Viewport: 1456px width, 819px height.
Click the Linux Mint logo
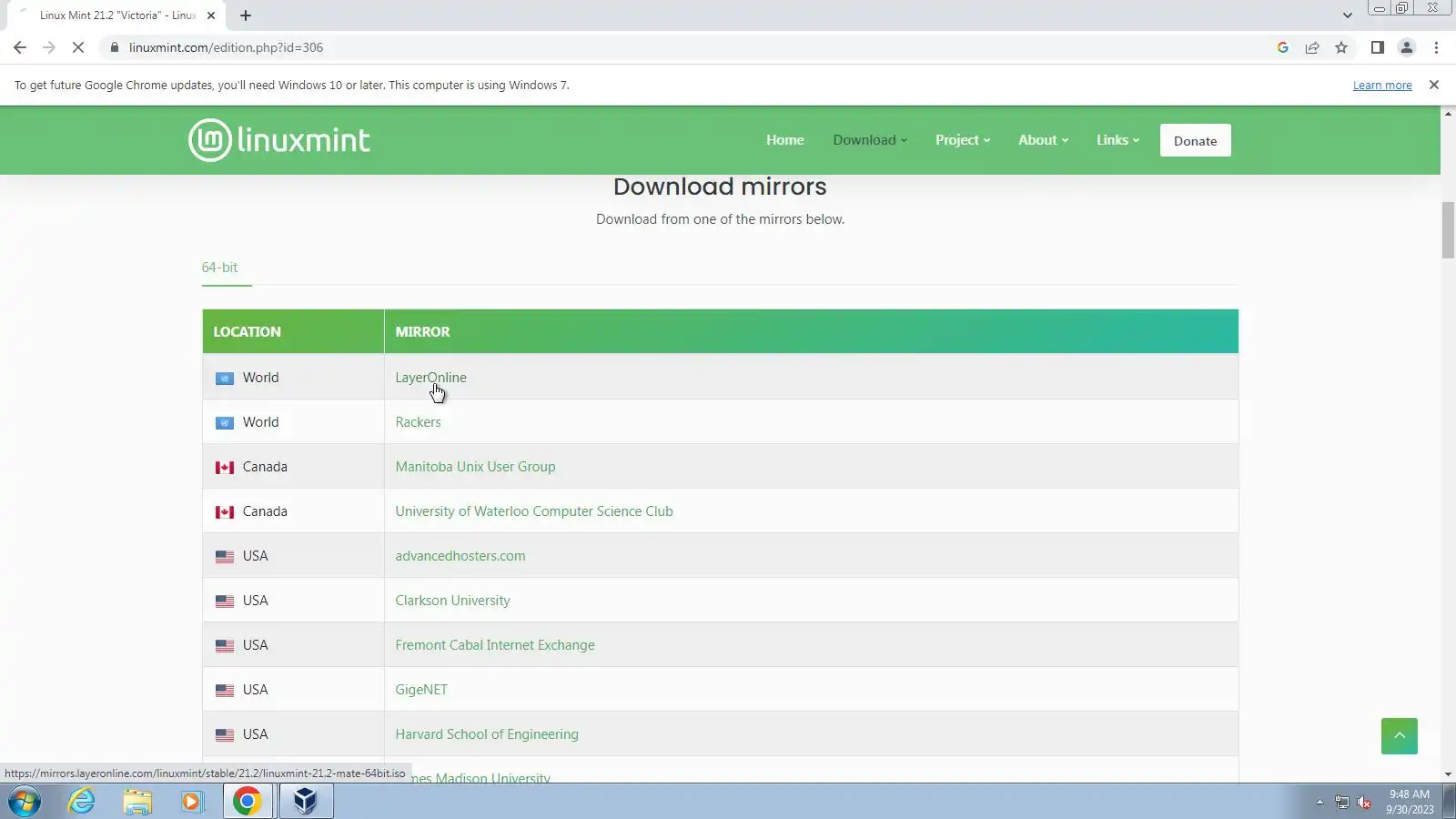(279, 140)
